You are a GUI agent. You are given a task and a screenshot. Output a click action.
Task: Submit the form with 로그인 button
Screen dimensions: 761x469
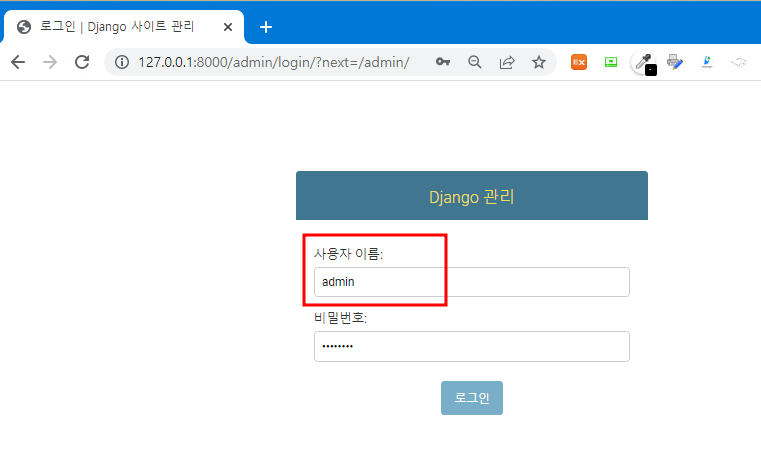point(472,398)
